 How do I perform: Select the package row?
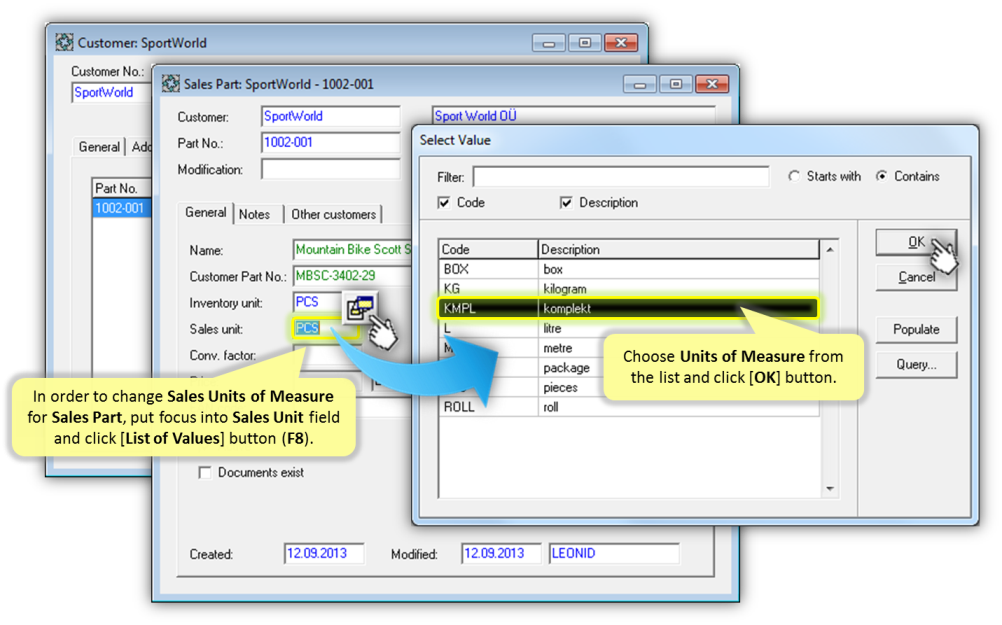[628, 368]
